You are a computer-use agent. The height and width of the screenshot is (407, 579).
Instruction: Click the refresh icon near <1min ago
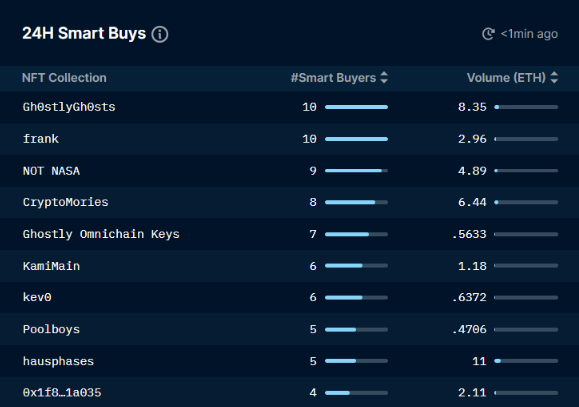(488, 34)
